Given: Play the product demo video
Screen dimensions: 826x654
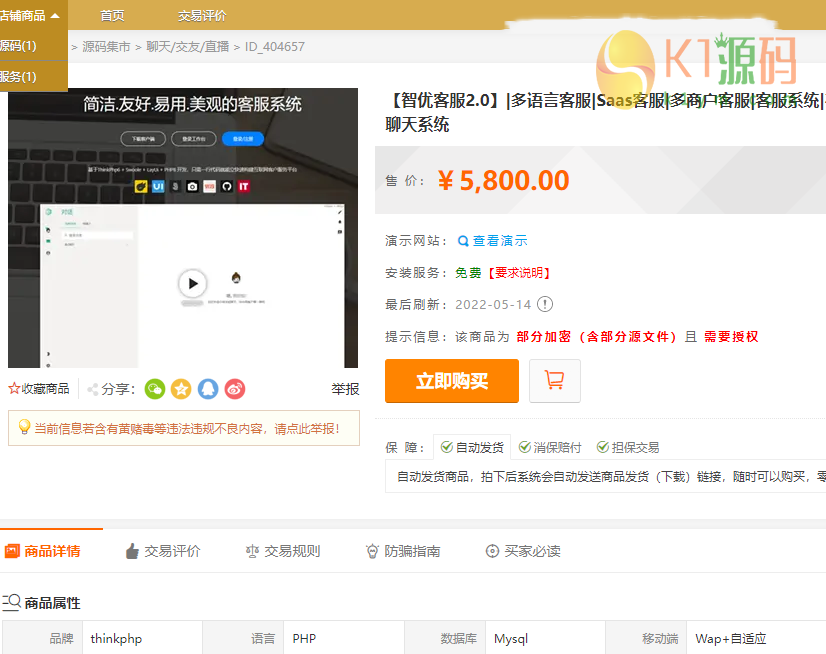Looking at the screenshot, I should point(192,284).
